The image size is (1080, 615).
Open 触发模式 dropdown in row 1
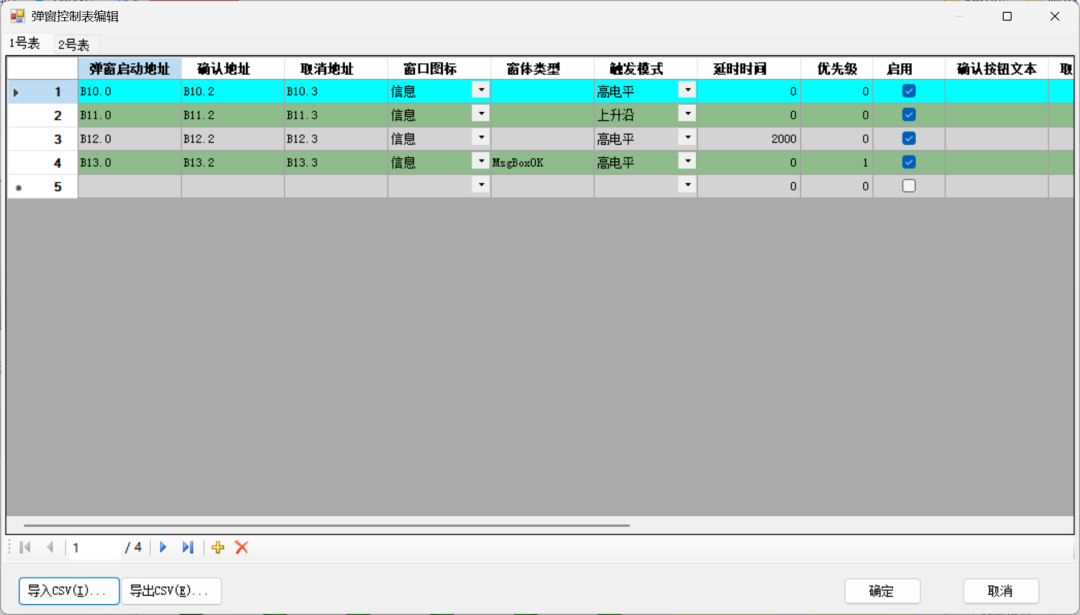coord(687,90)
